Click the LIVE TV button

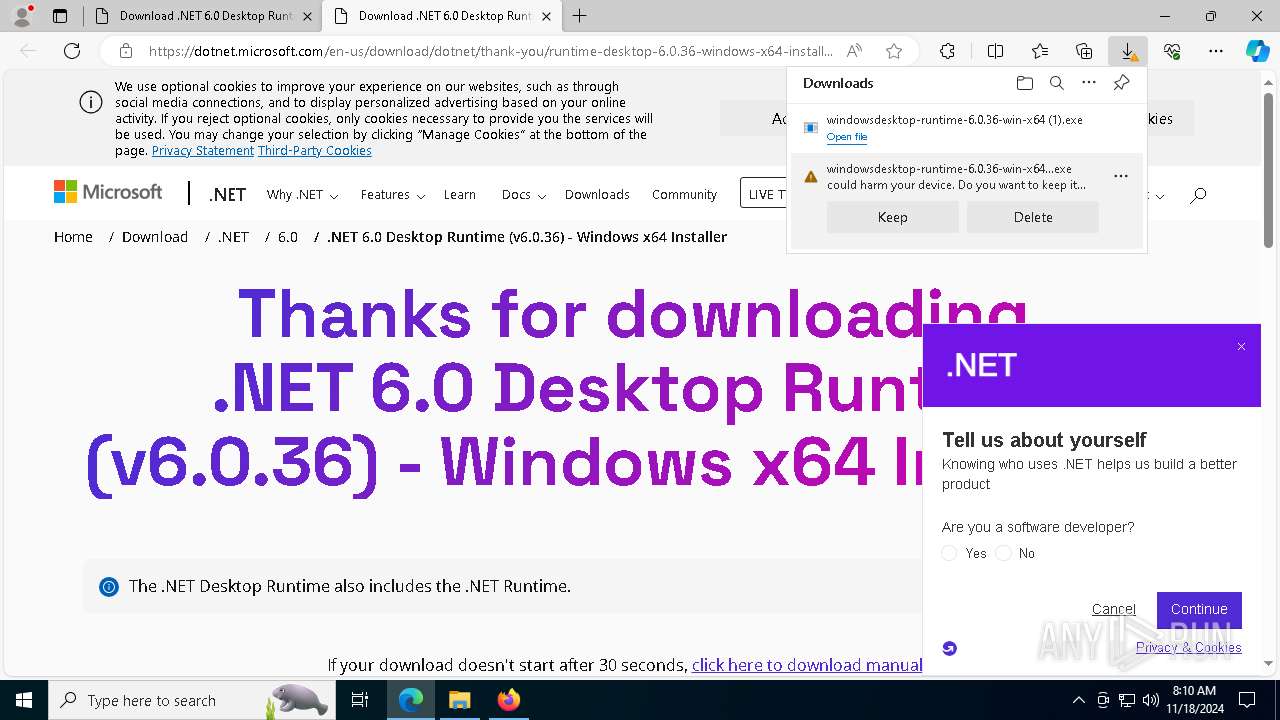click(764, 194)
